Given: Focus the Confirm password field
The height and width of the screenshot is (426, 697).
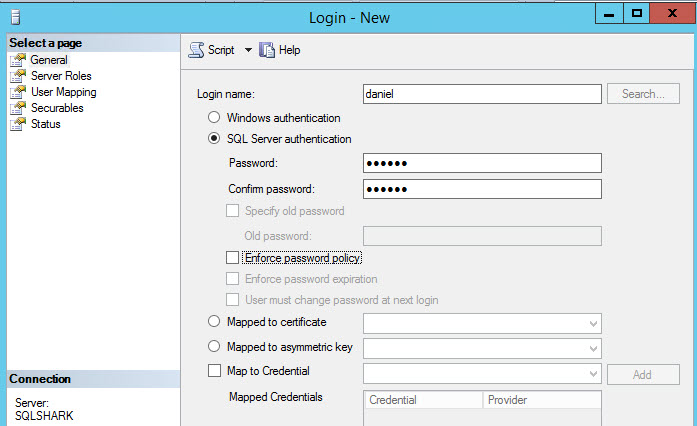Looking at the screenshot, I should tap(481, 189).
